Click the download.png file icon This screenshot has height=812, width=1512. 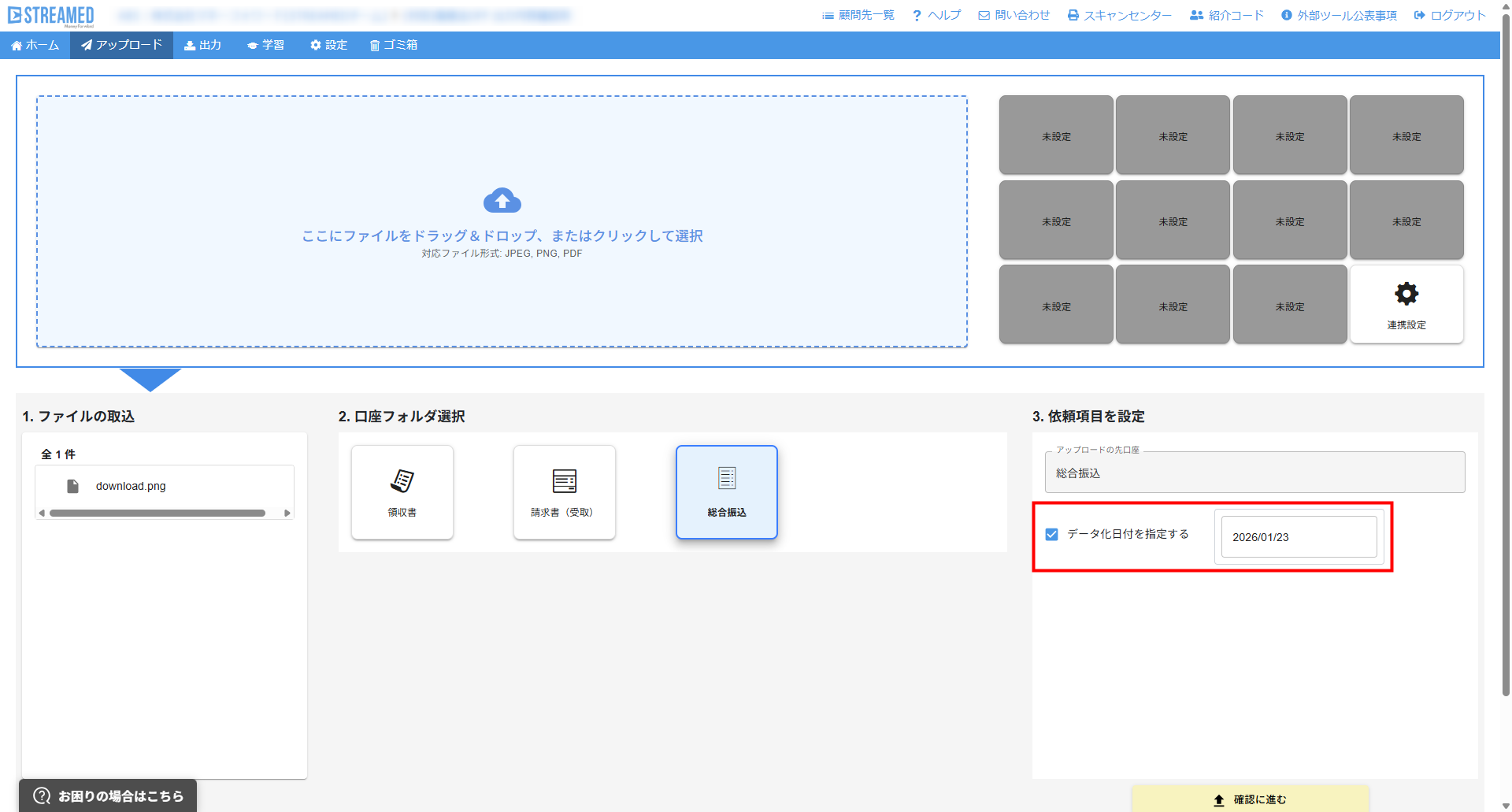[73, 486]
